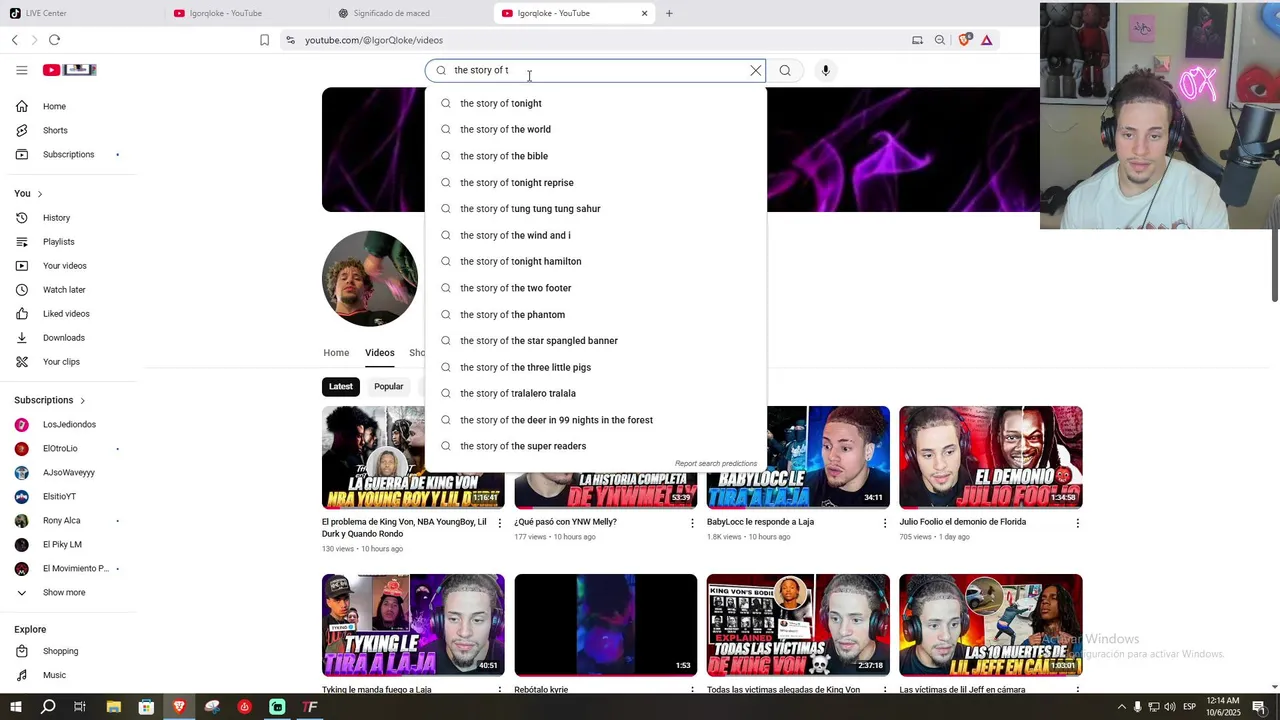This screenshot has width=1280, height=720.
Task: Filter videos by Popular
Action: click(389, 386)
